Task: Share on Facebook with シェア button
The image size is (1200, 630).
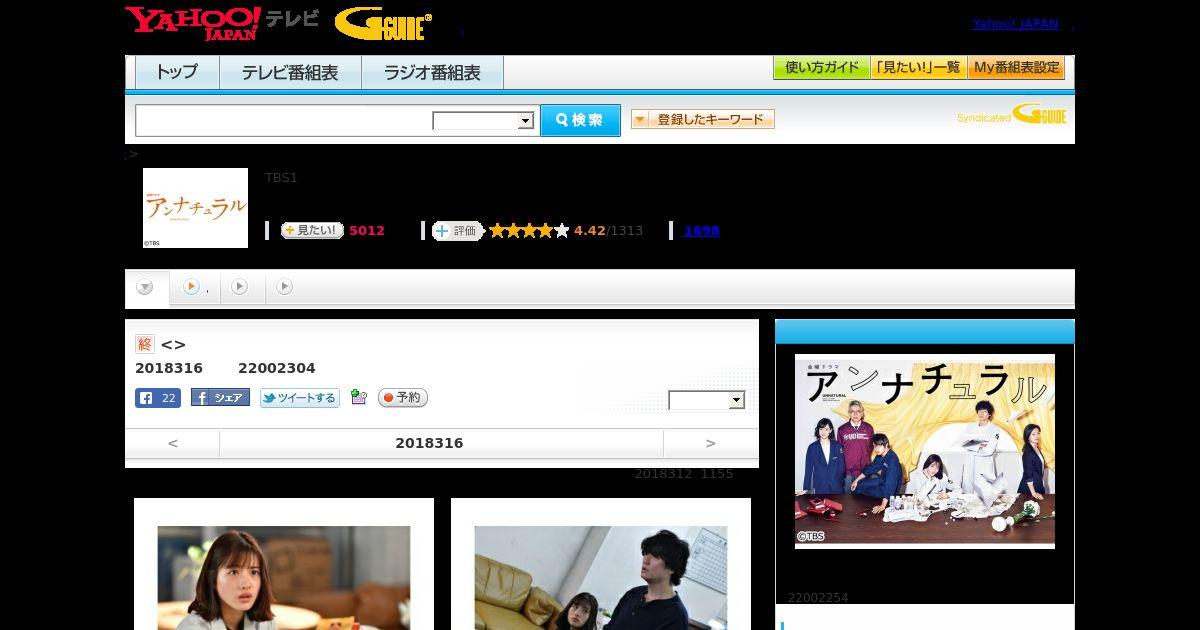Action: coord(220,398)
